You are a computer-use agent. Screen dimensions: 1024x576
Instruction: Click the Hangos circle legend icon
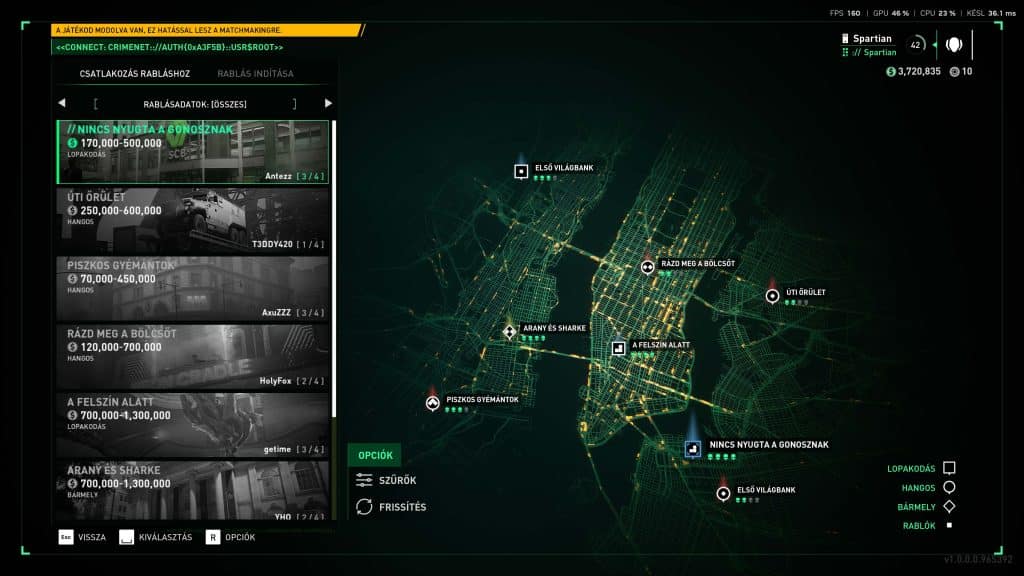(x=950, y=487)
